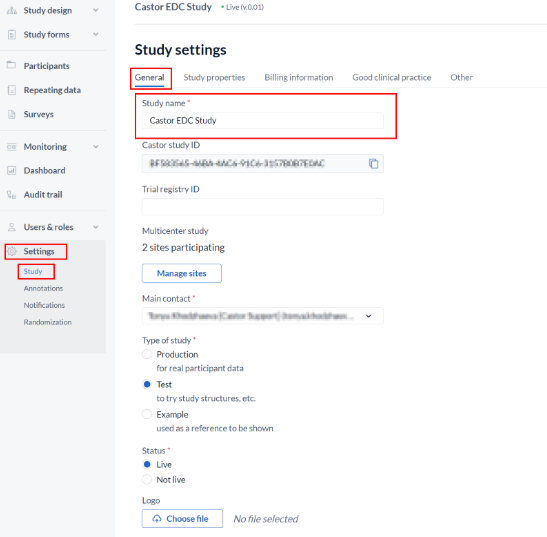Click the Repeating data icon
547x537 pixels.
click(12, 90)
